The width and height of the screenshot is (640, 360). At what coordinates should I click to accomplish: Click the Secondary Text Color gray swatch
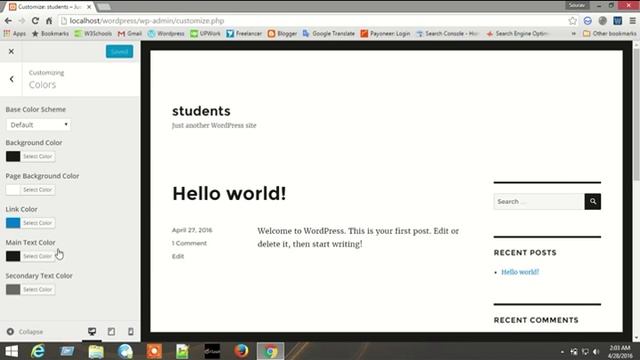13,289
